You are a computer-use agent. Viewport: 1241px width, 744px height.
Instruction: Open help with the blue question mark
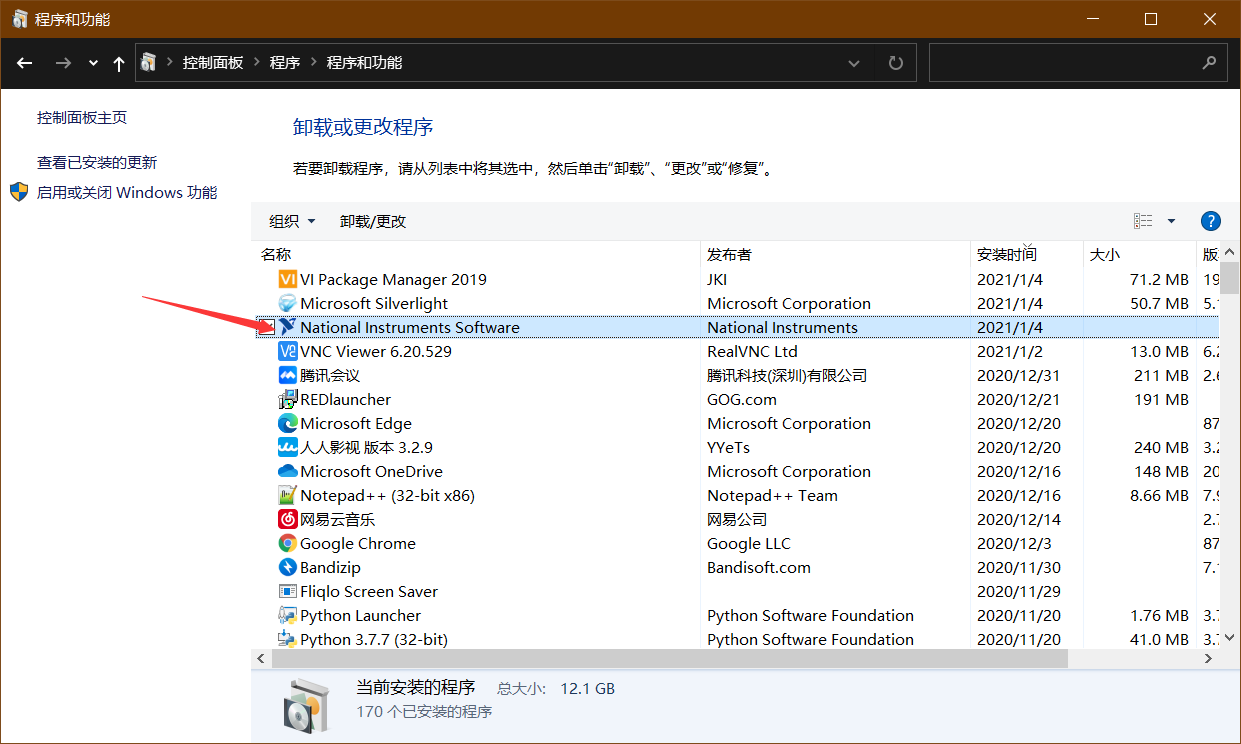pyautogui.click(x=1210, y=221)
